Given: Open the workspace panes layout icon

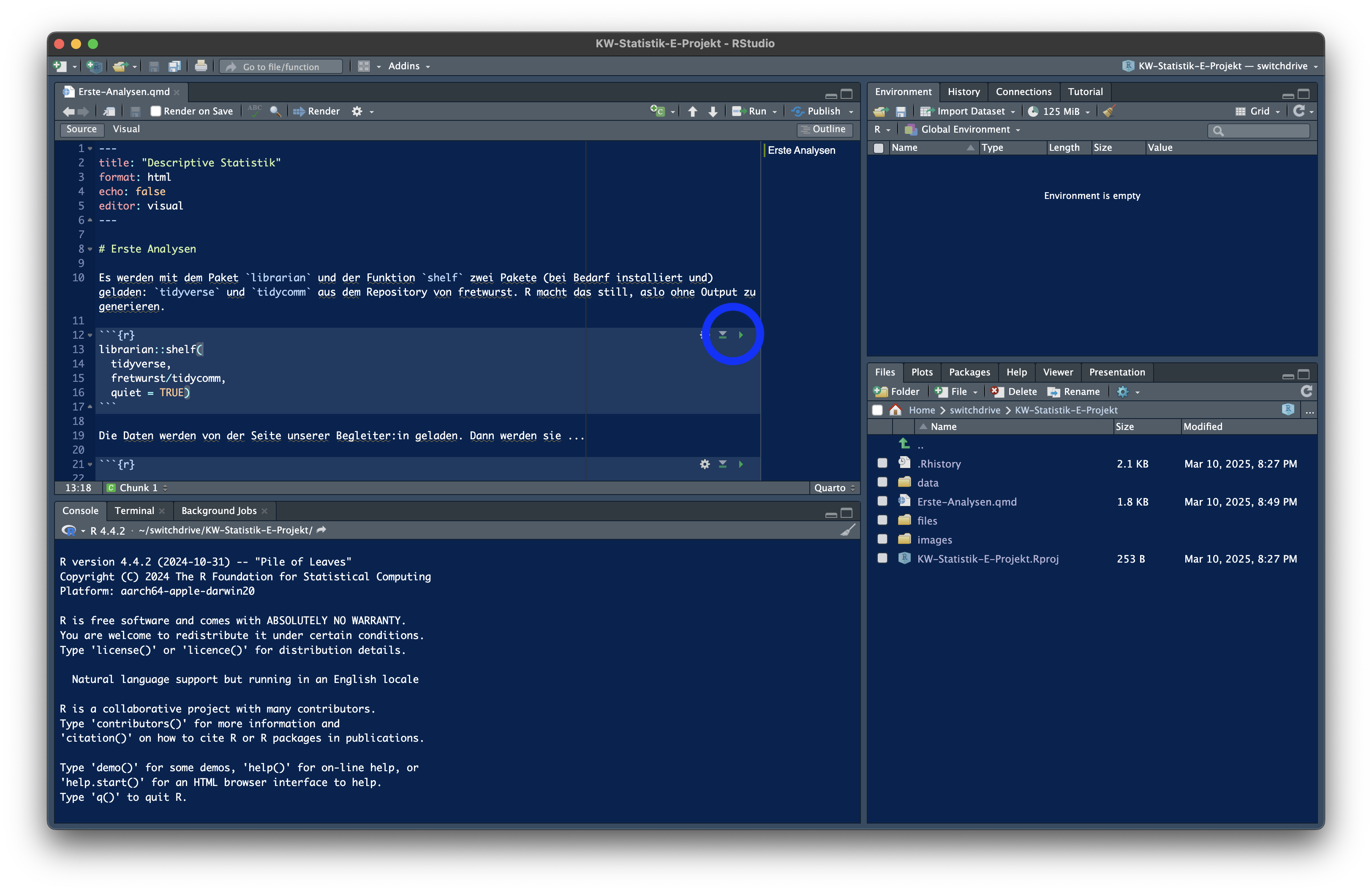Looking at the screenshot, I should (364, 66).
